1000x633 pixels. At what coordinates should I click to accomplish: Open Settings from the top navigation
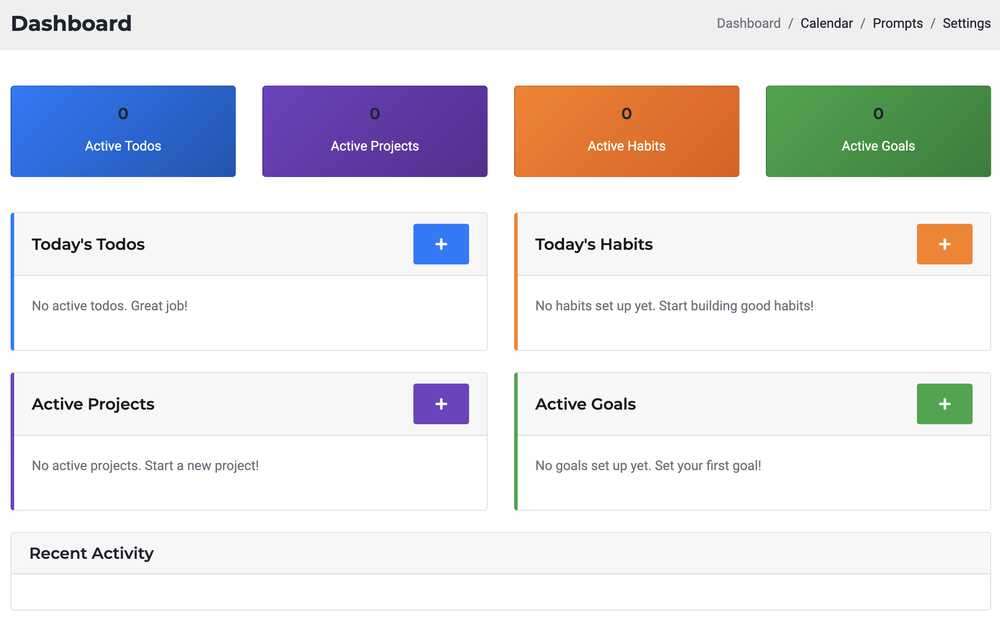point(965,22)
